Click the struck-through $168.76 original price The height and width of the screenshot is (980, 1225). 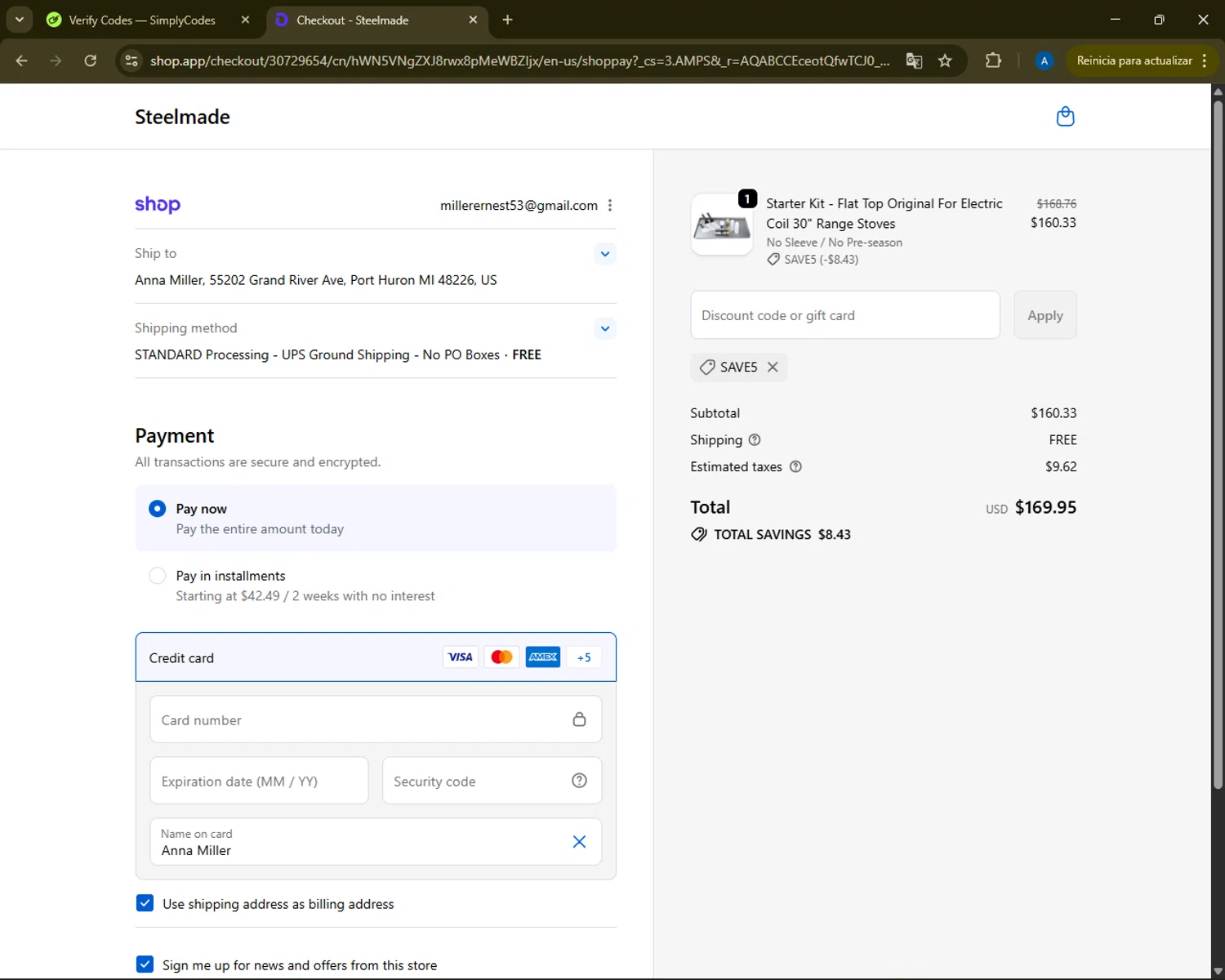coord(1057,203)
